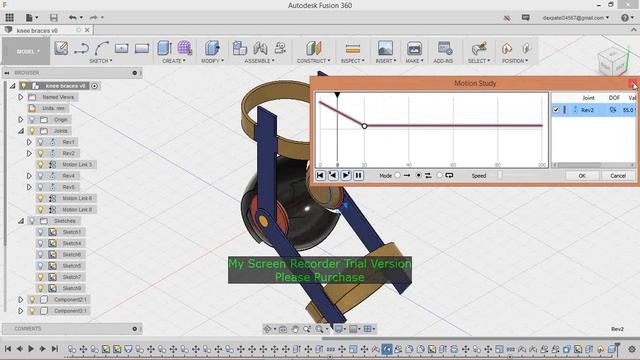Toggle visibility bulb of Component2:1
The height and width of the screenshot is (360, 640).
pyautogui.click(x=32, y=299)
